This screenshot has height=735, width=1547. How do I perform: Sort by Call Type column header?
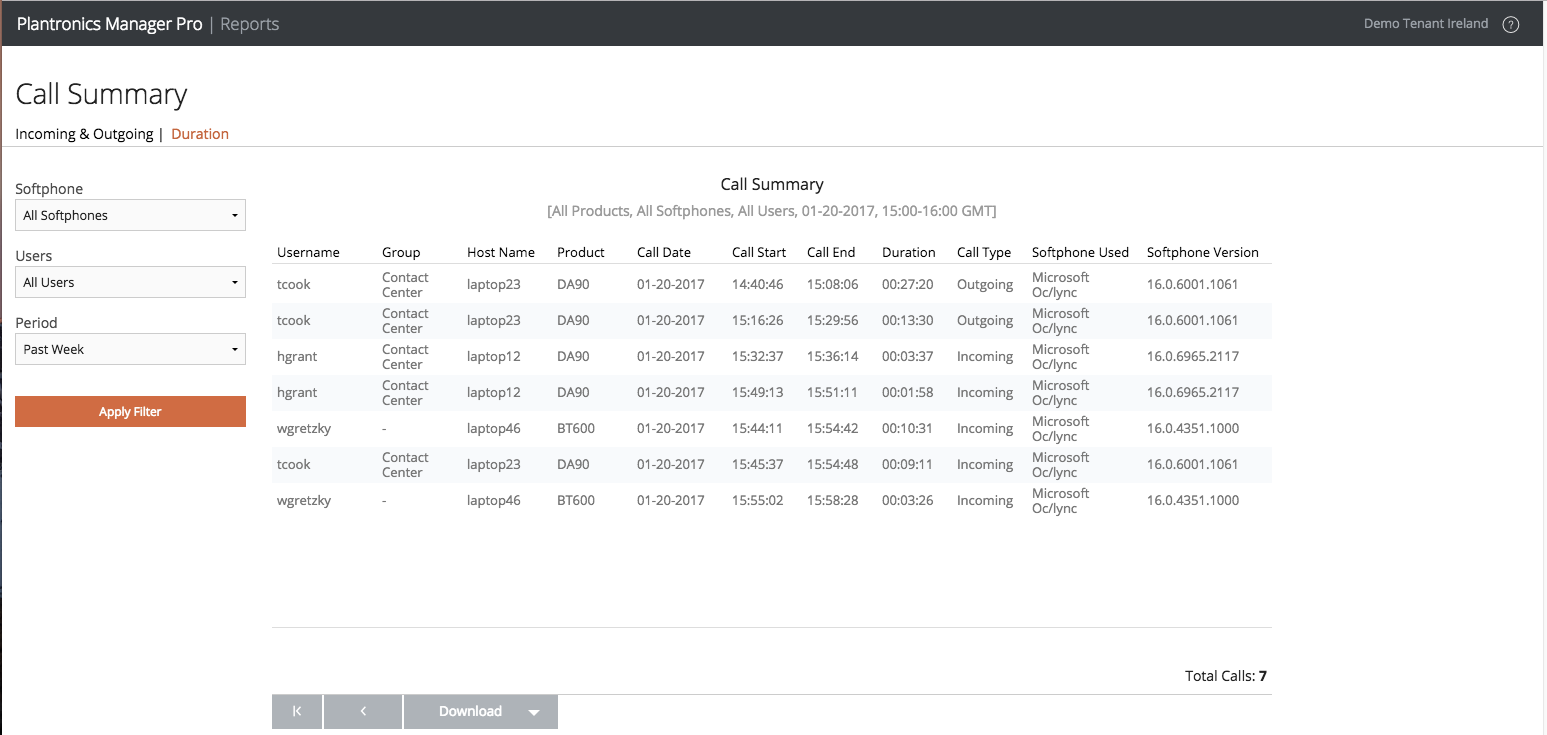(x=984, y=252)
